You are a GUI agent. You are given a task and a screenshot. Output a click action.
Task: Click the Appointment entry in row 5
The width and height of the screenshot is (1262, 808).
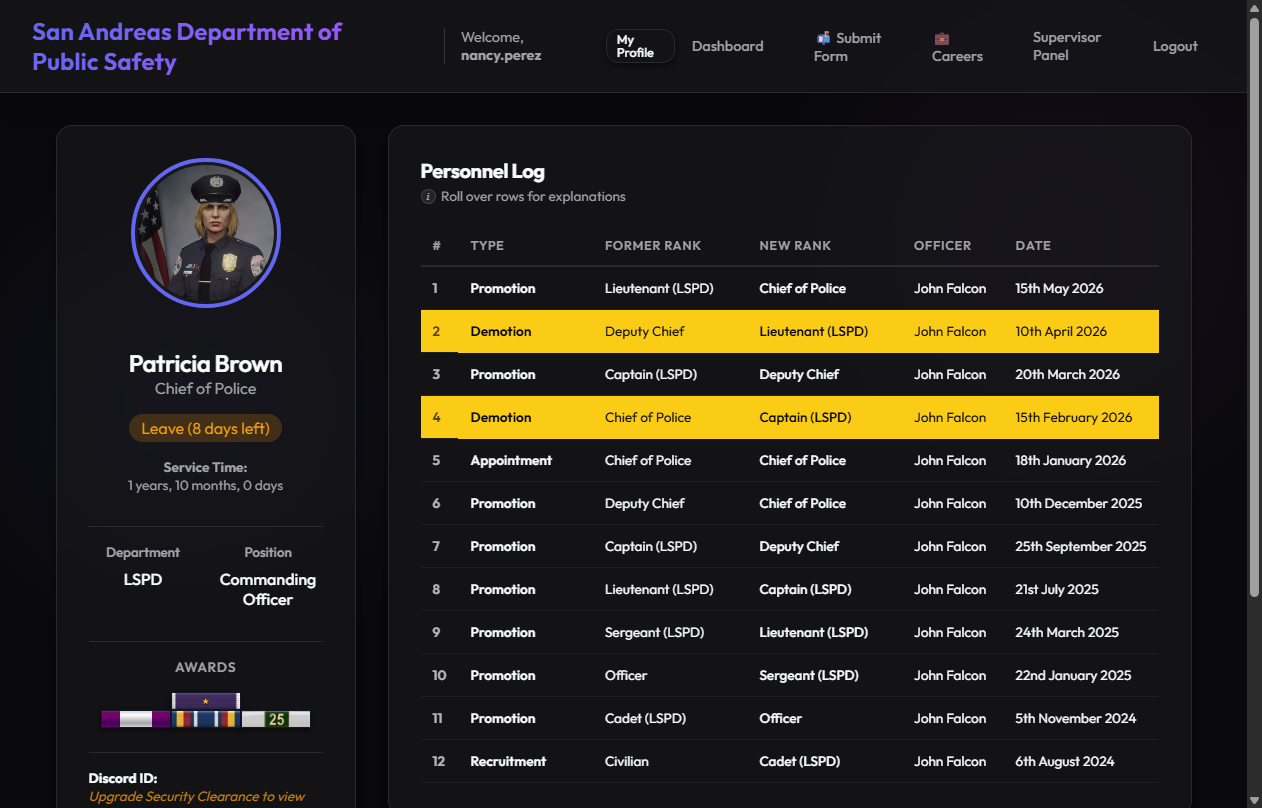[511, 460]
